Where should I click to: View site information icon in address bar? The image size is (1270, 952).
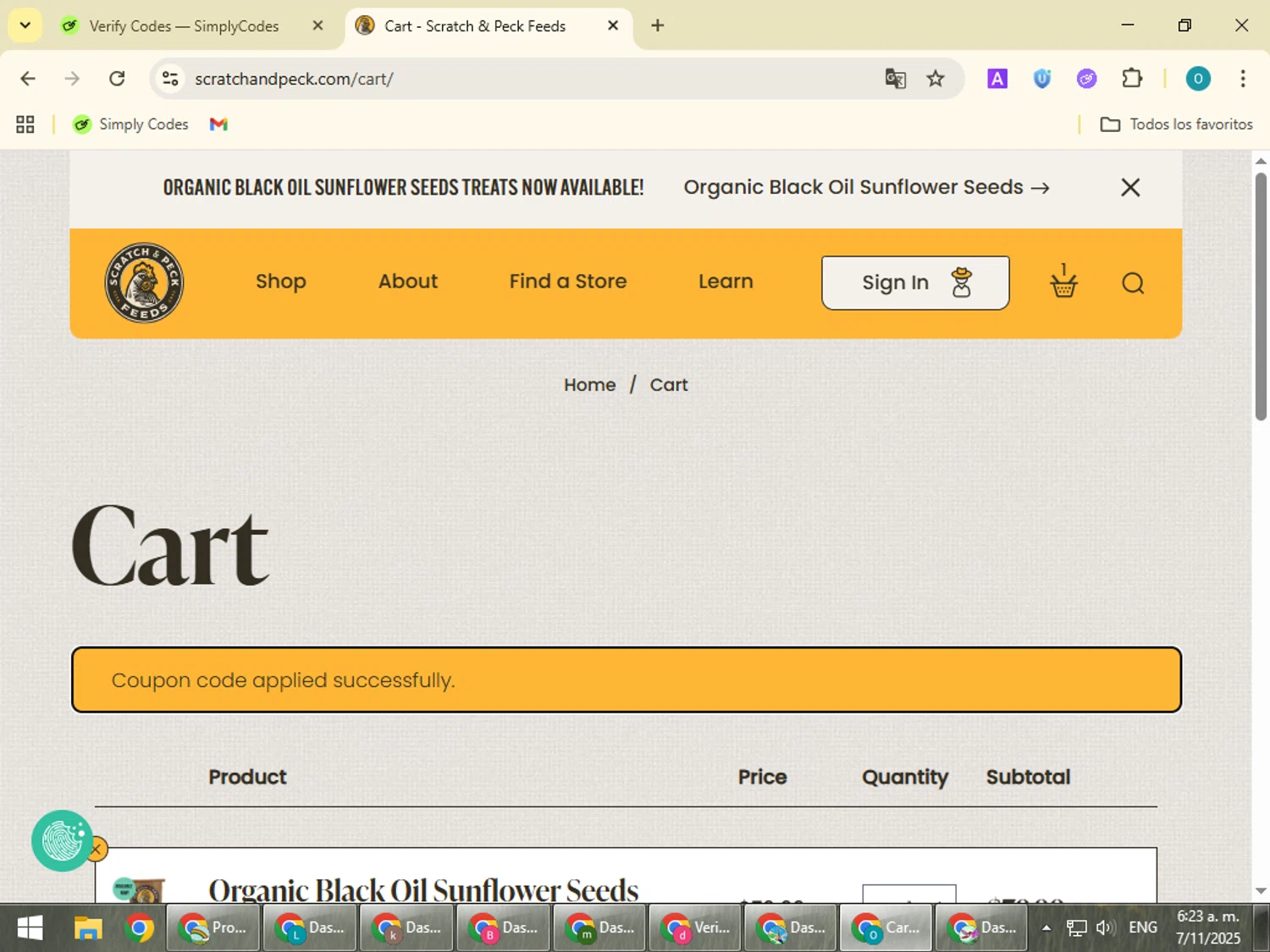point(170,79)
